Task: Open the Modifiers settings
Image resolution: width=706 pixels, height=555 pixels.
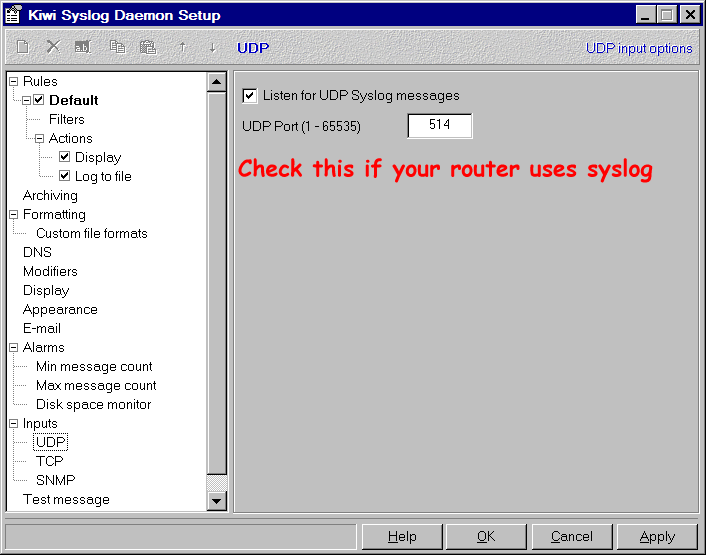Action: coord(50,271)
